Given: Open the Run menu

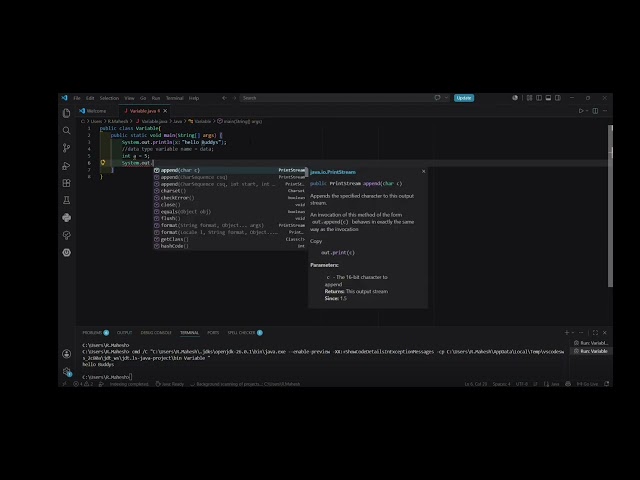Looking at the screenshot, I should [156, 98].
